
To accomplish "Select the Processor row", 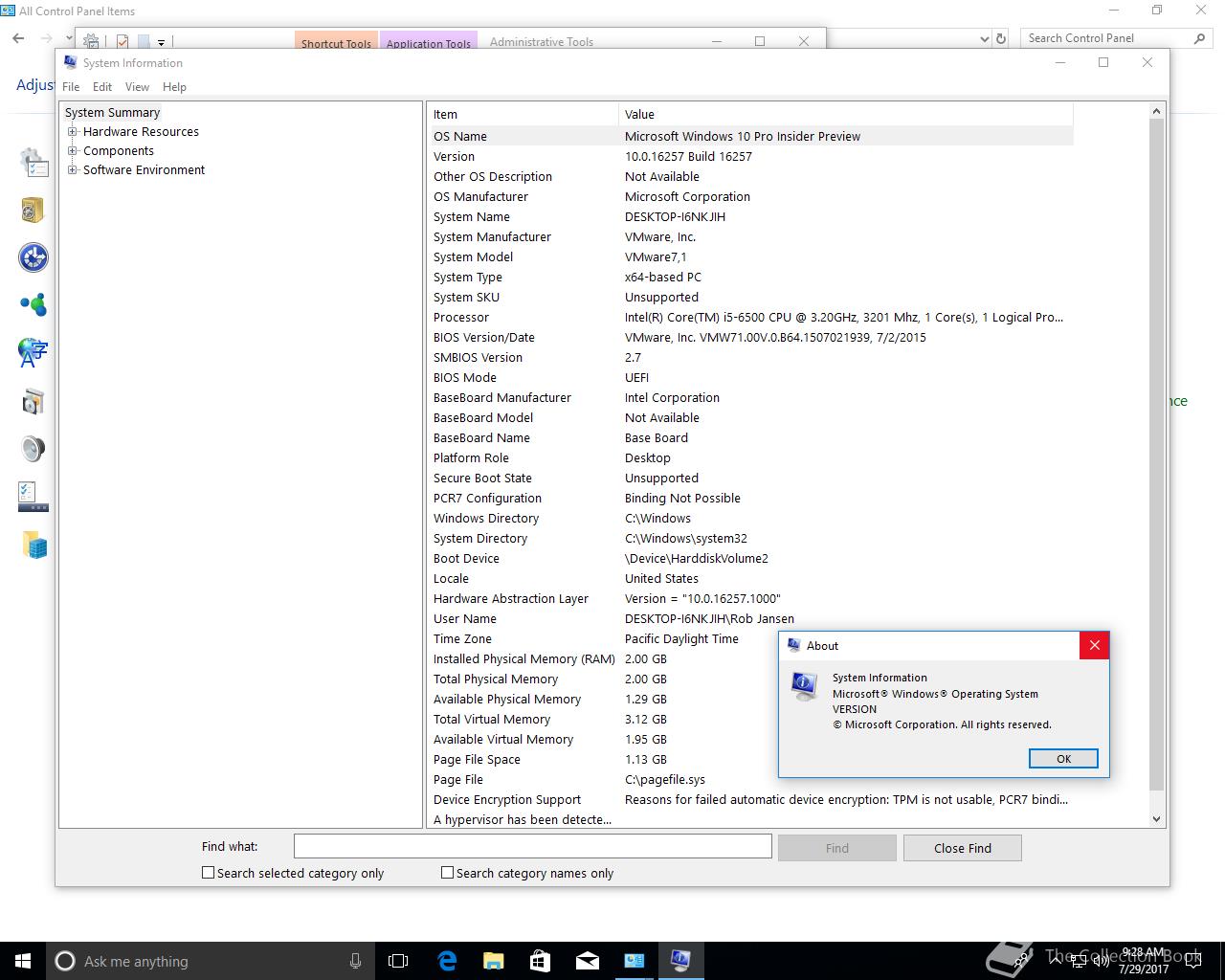I will click(751, 317).
